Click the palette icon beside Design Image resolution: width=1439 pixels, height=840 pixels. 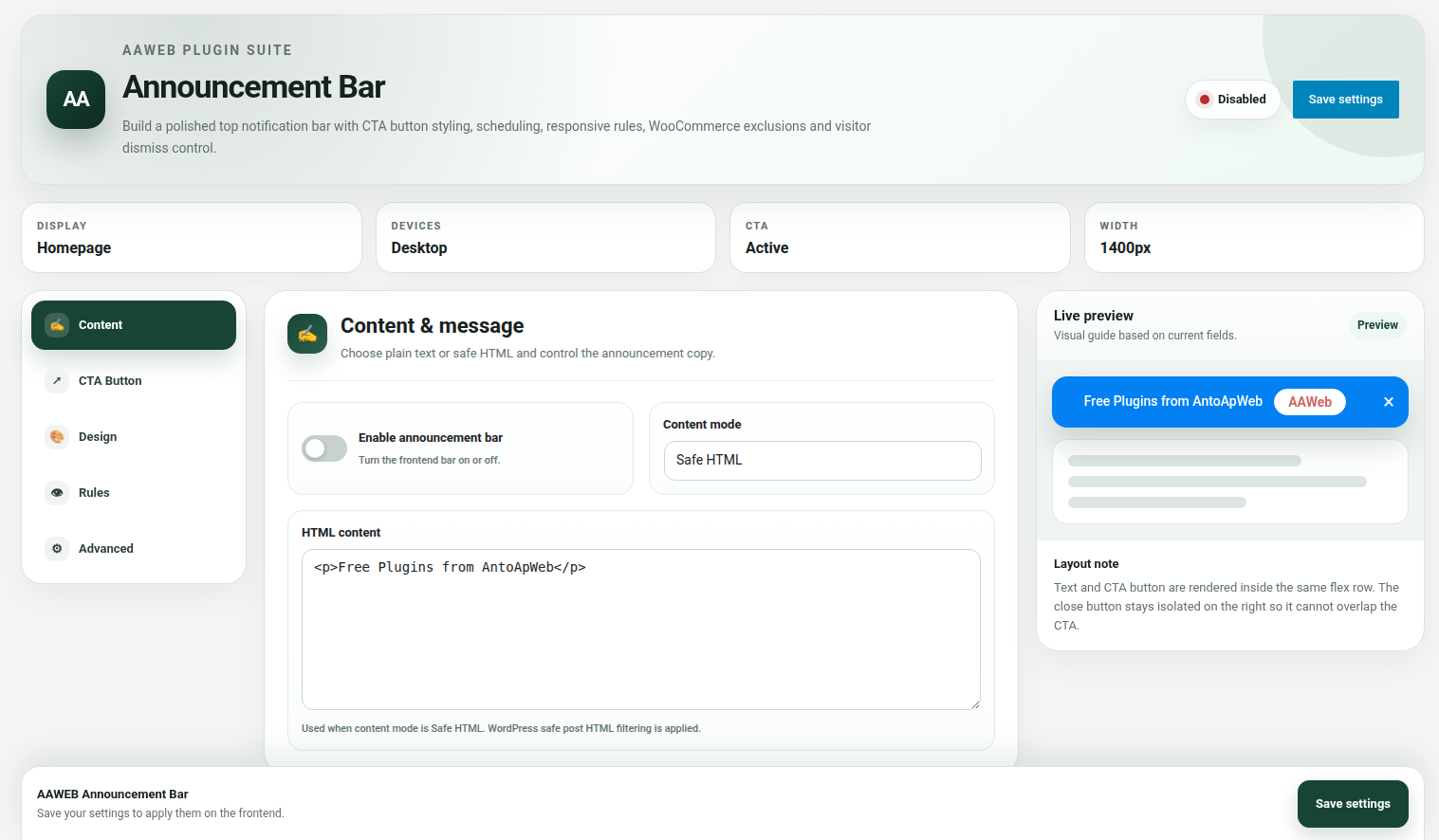57,437
